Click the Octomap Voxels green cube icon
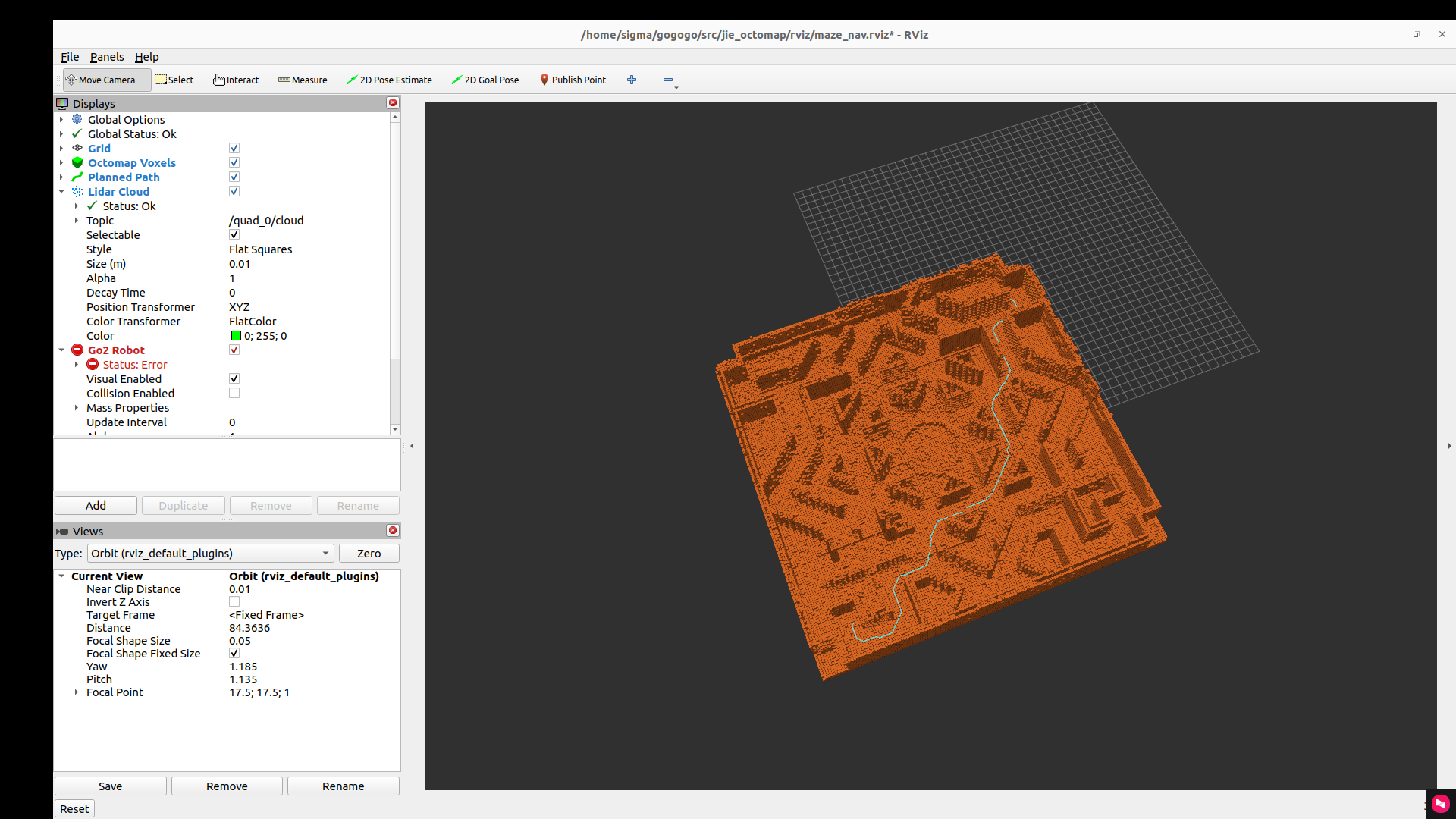 point(77,162)
